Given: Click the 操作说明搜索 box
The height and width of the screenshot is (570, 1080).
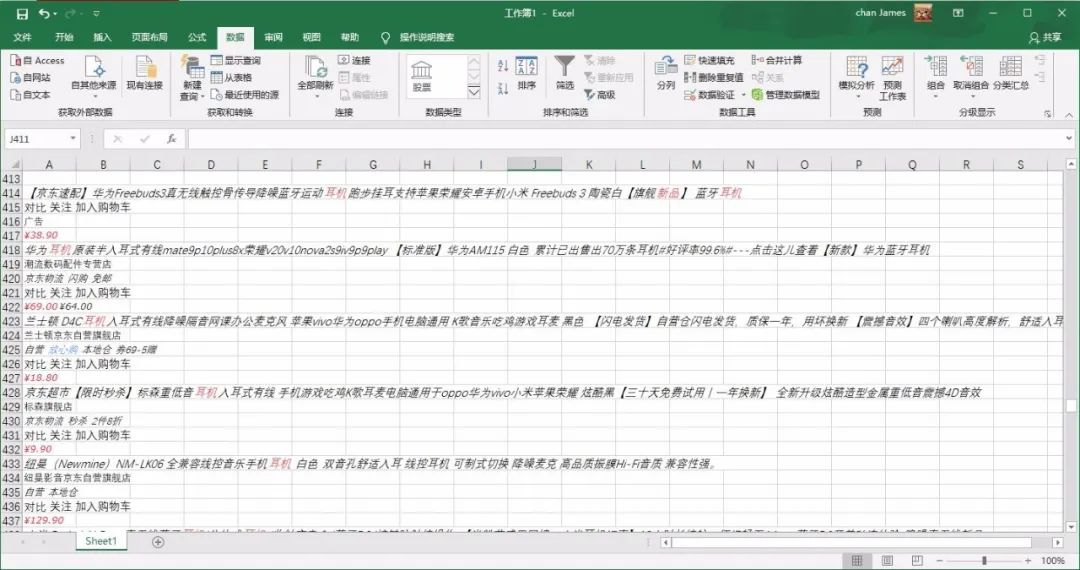Looking at the screenshot, I should tap(419, 37).
